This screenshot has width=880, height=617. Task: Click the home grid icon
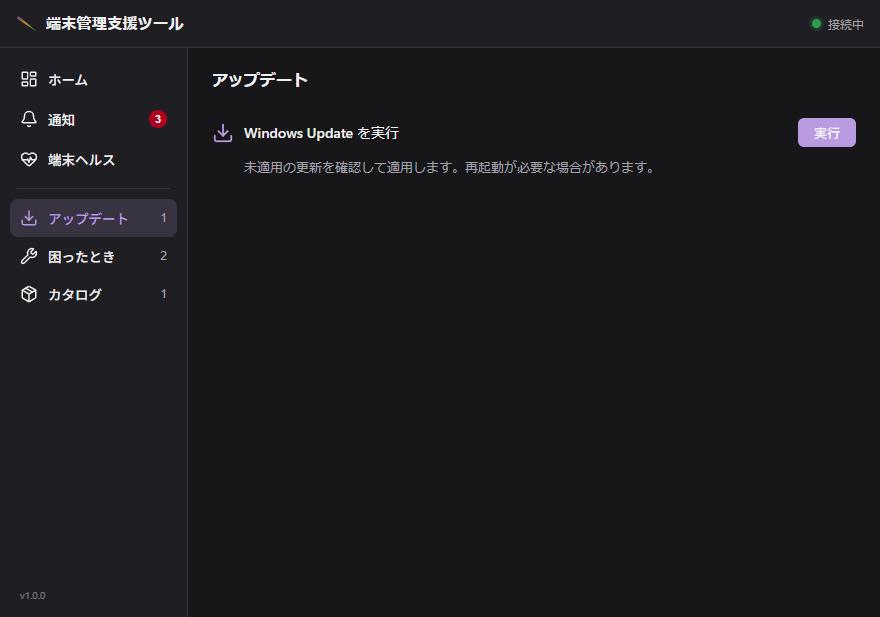[29, 79]
